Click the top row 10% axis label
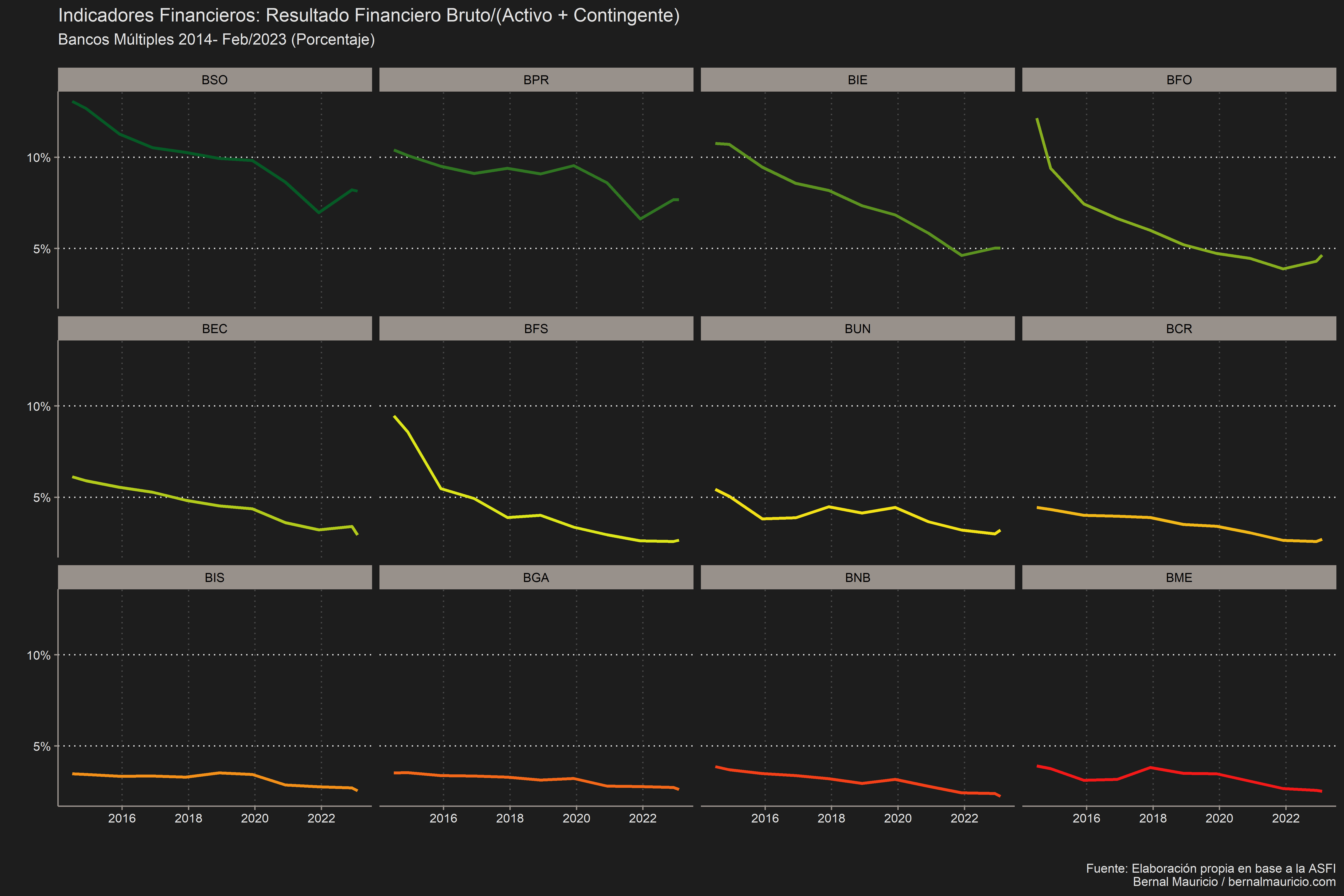Screen dimensions: 1344x896 (x=39, y=158)
